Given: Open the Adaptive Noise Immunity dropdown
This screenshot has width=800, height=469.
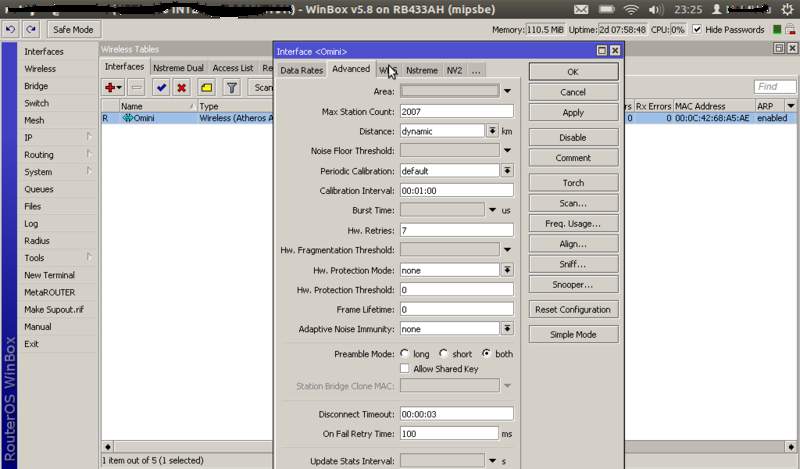Looking at the screenshot, I should pos(507,329).
